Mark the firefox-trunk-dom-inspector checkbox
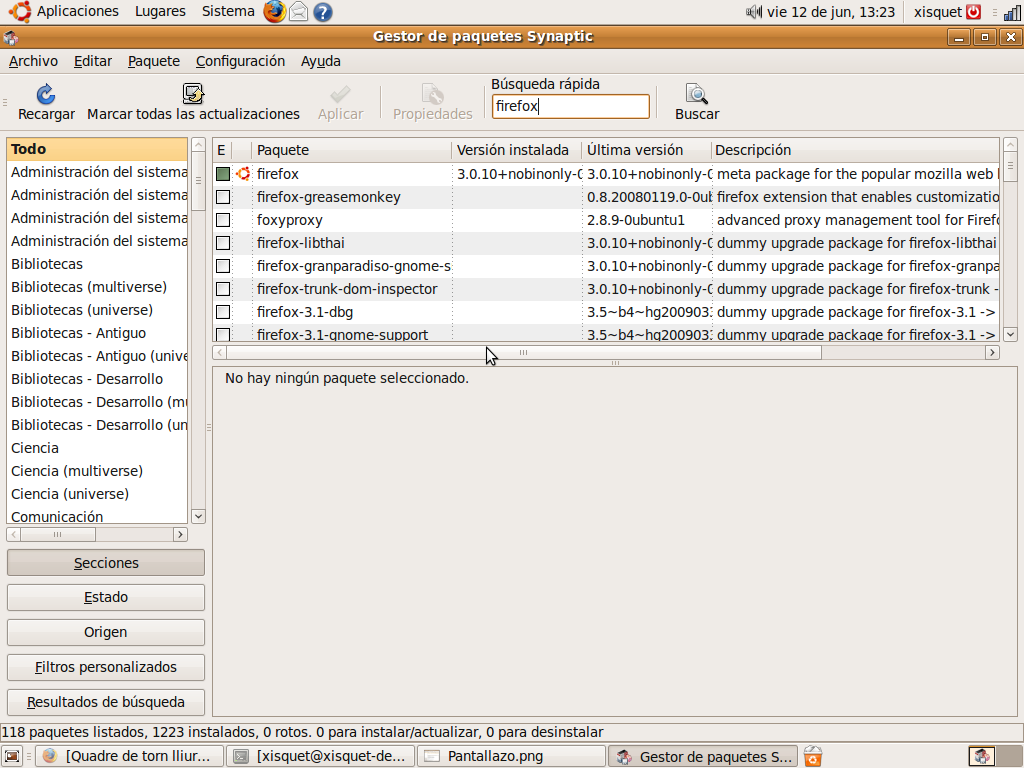The image size is (1024, 768). point(223,289)
